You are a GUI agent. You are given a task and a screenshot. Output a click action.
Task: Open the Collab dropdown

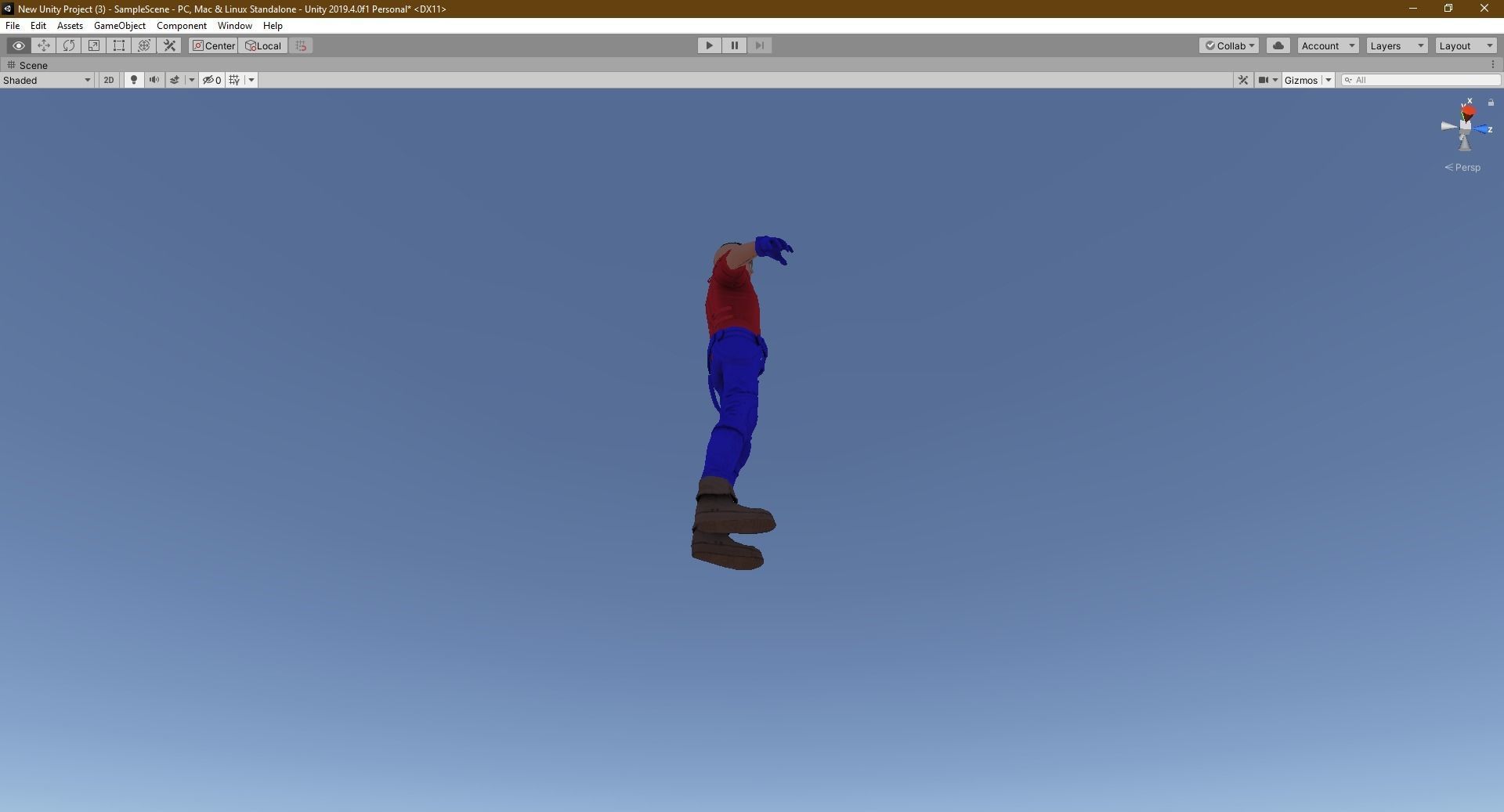click(1229, 45)
